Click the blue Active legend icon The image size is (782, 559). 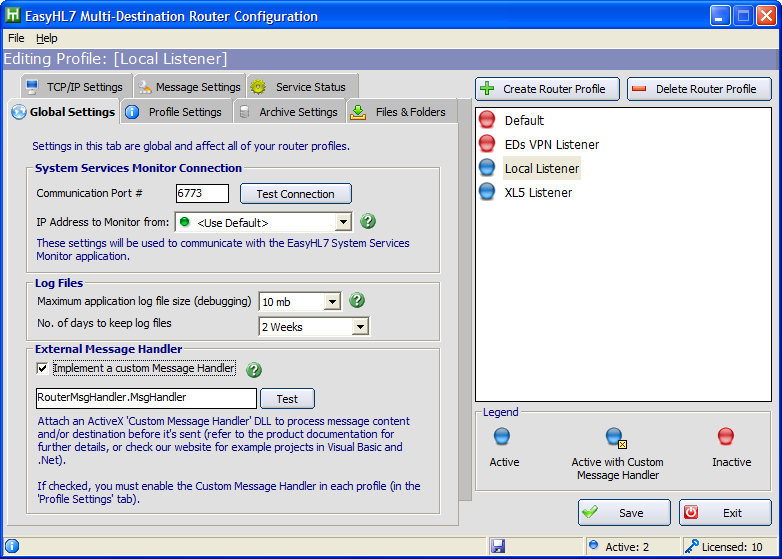pyautogui.click(x=502, y=436)
